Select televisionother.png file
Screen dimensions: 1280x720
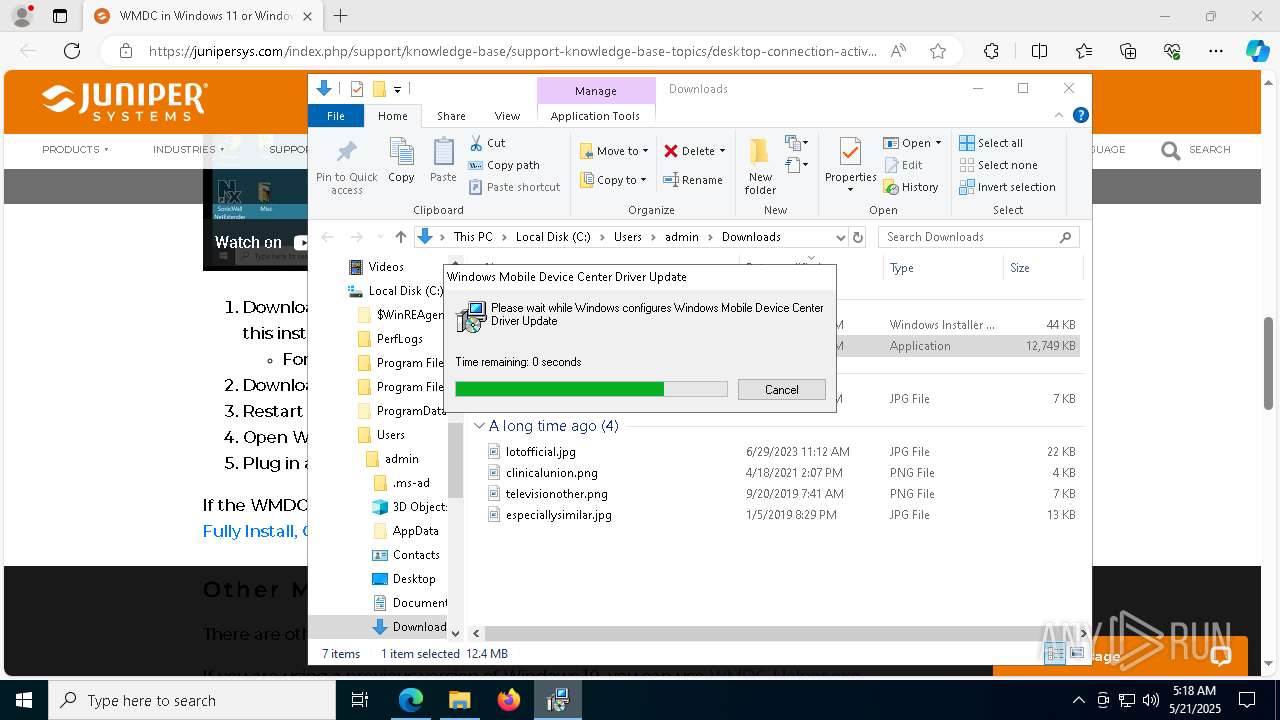point(556,494)
